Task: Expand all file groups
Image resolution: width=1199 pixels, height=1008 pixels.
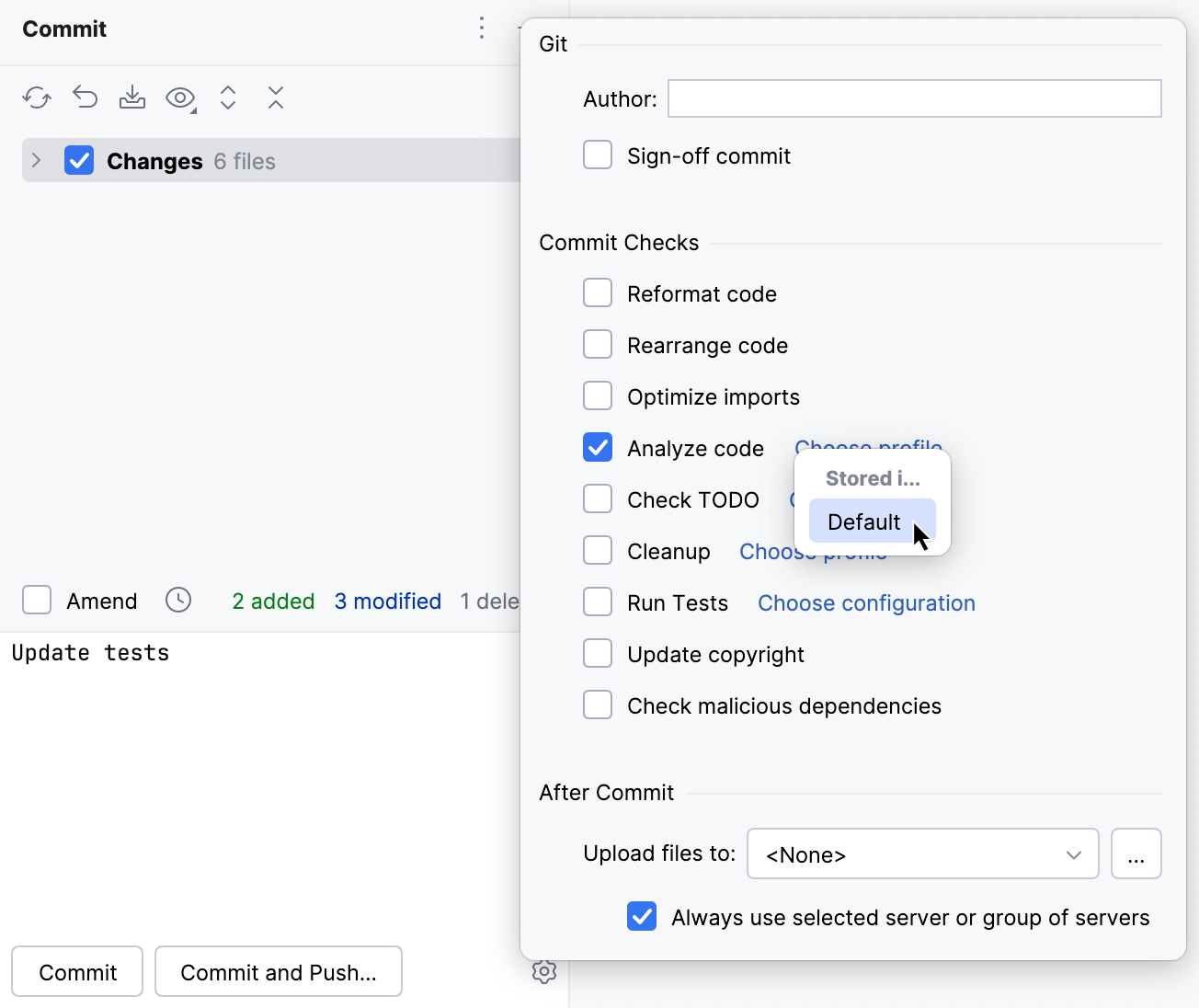Action: pos(228,97)
